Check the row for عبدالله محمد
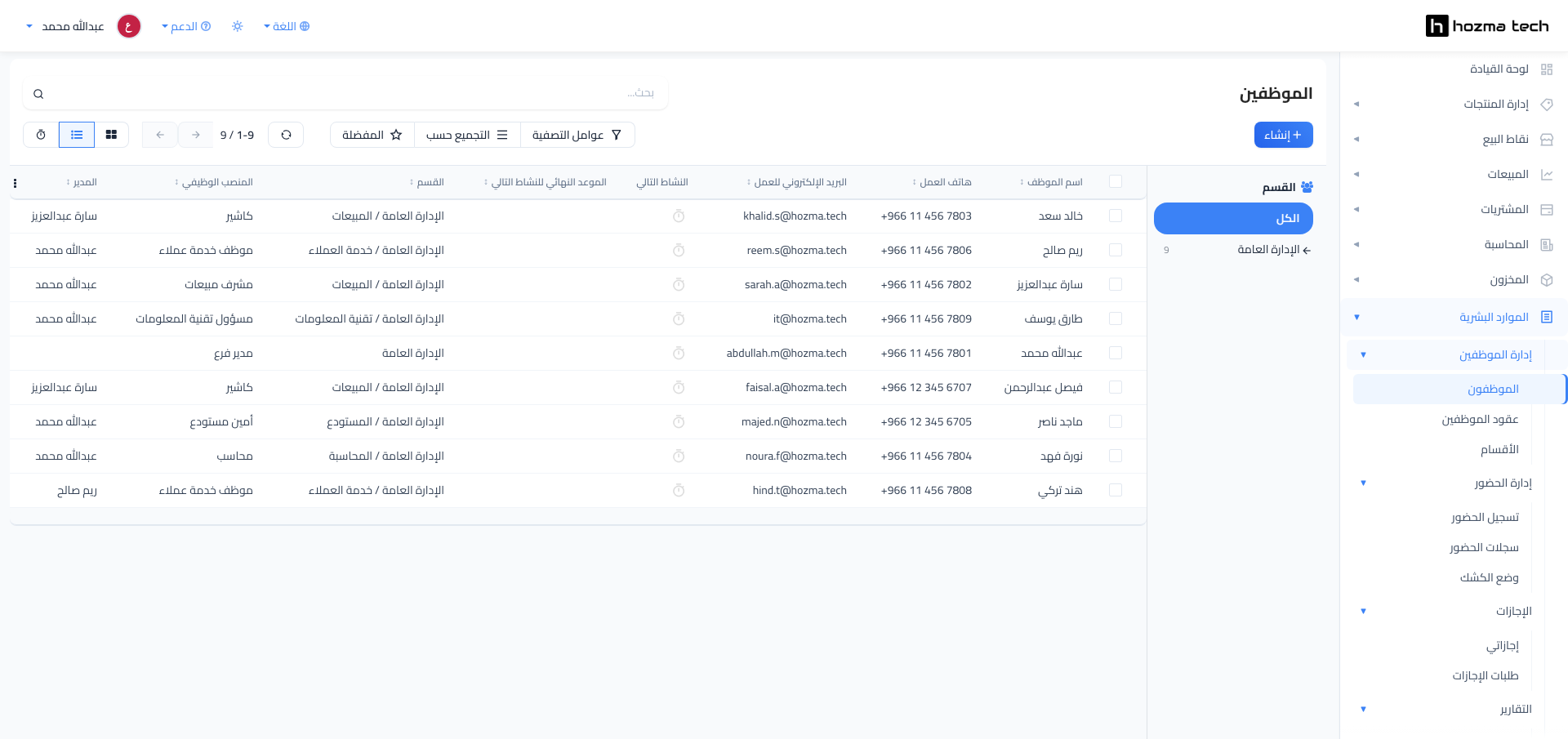 coord(1116,353)
